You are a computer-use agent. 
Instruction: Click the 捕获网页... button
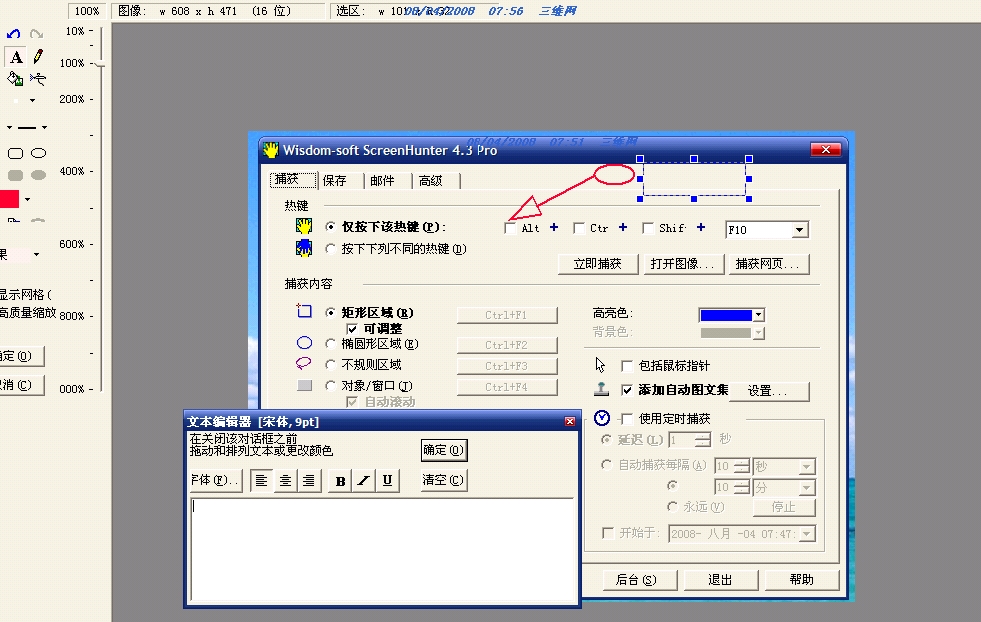(x=769, y=264)
